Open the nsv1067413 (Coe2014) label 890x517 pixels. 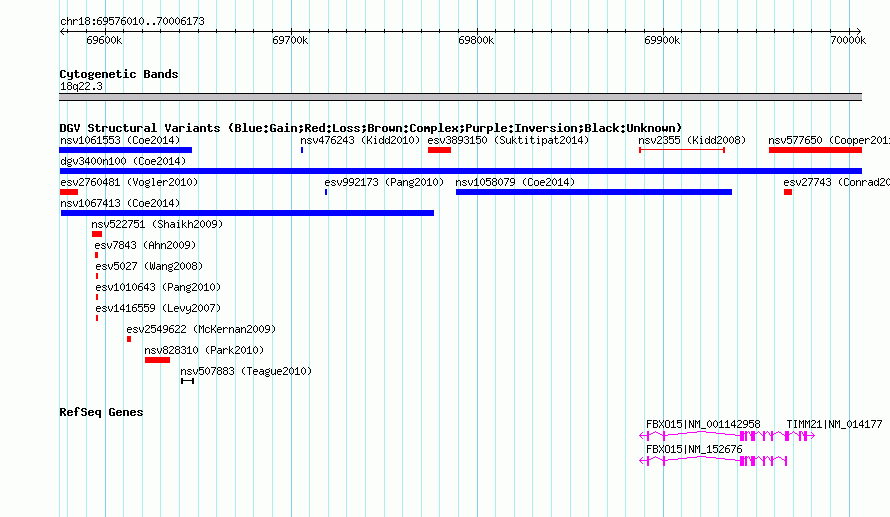120,203
